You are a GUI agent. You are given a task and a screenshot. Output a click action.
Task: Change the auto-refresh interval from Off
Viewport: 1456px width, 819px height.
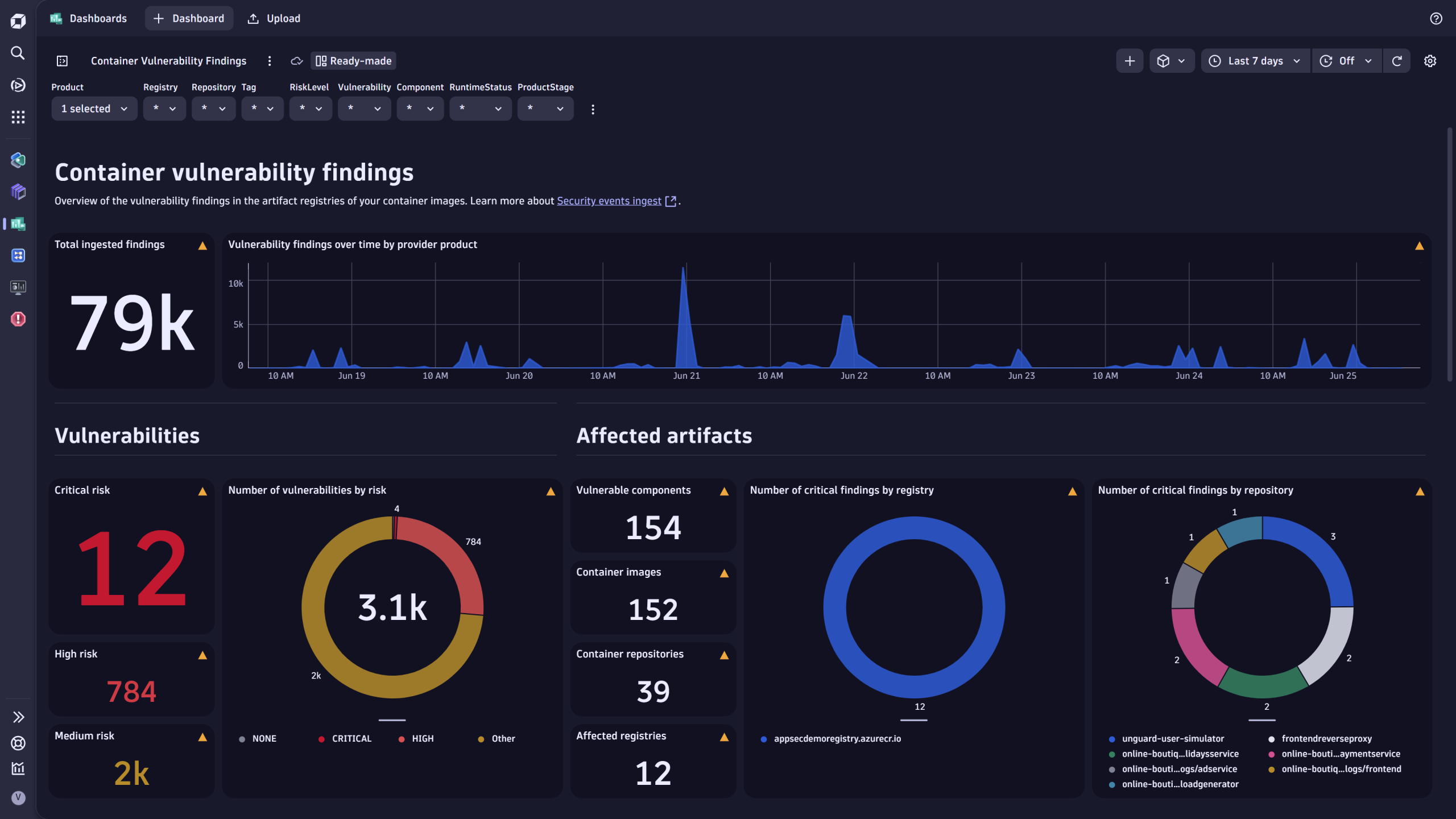pos(1346,61)
